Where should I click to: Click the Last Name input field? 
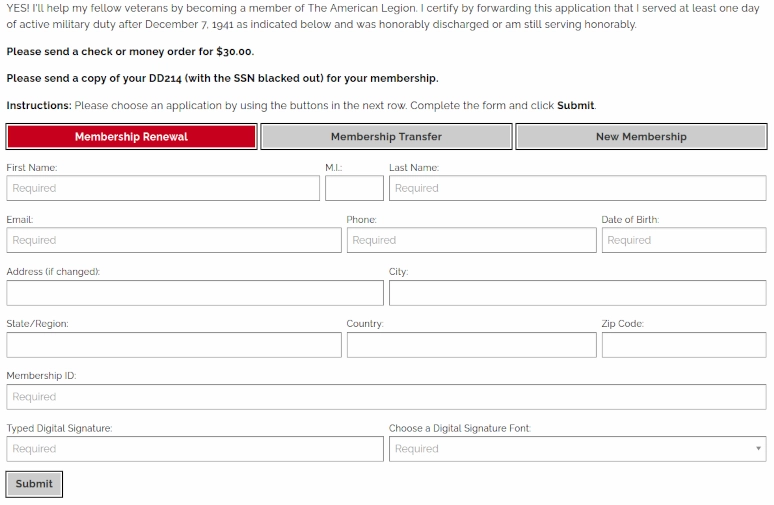pos(577,188)
